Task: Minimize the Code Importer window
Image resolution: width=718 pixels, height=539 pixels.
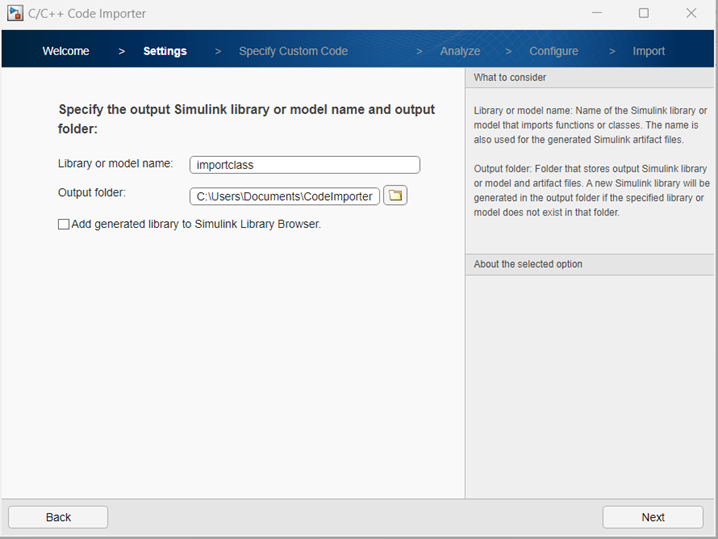Action: [597, 13]
